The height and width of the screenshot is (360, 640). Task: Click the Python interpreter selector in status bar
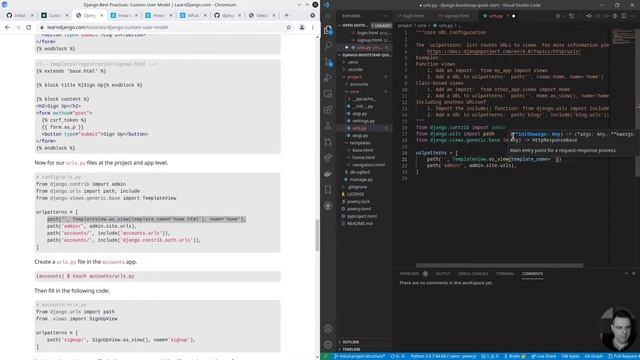click(443, 356)
